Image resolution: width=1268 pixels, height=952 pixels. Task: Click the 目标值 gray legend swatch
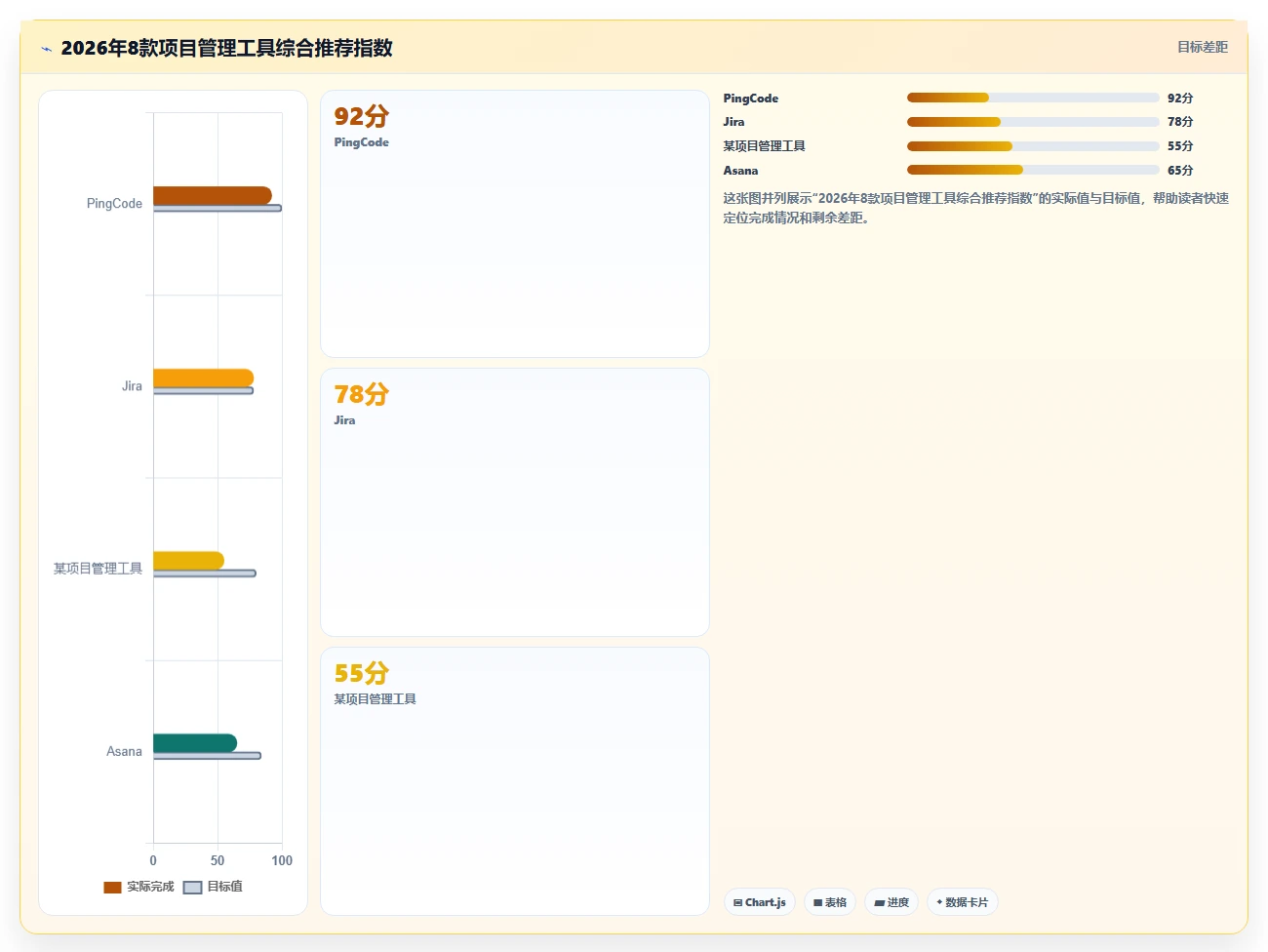(x=192, y=888)
